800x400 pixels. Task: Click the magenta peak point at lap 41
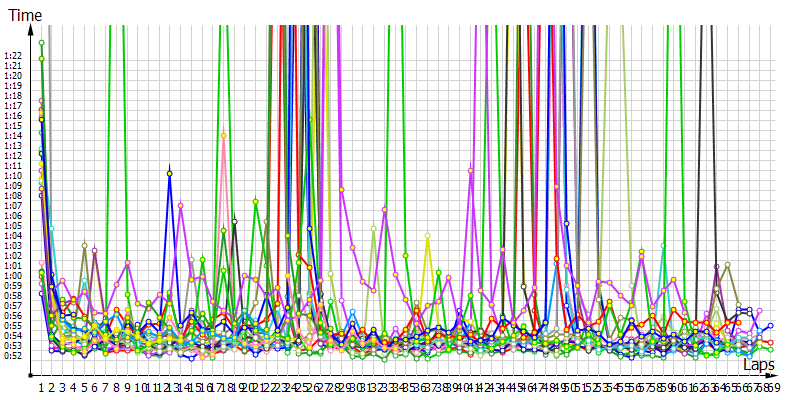(x=470, y=171)
